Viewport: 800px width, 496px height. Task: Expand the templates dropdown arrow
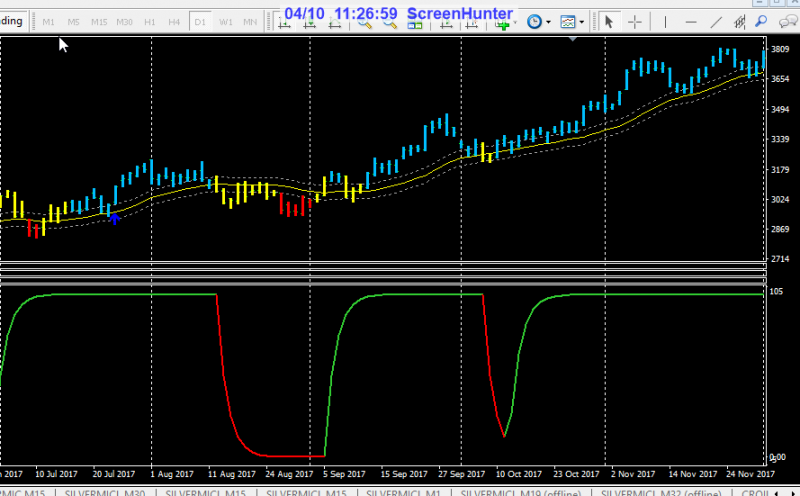pyautogui.click(x=582, y=22)
